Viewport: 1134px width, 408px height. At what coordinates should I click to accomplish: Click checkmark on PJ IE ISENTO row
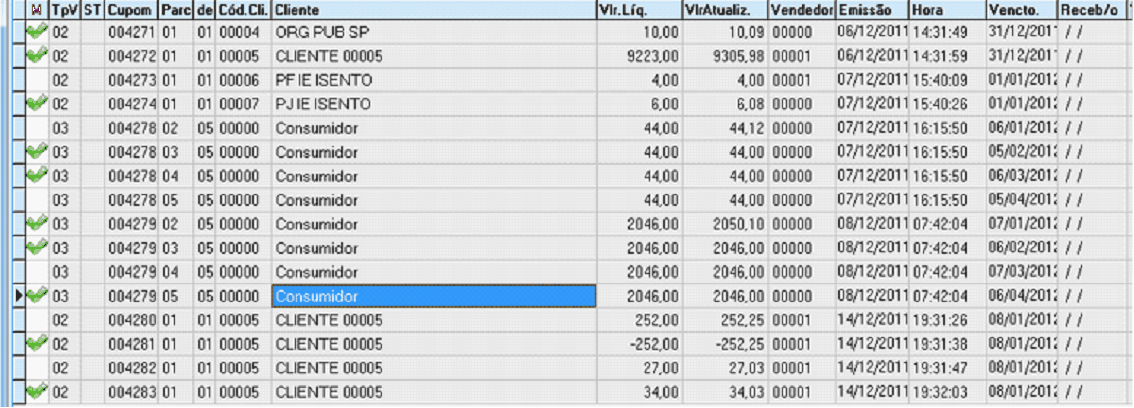point(35,104)
